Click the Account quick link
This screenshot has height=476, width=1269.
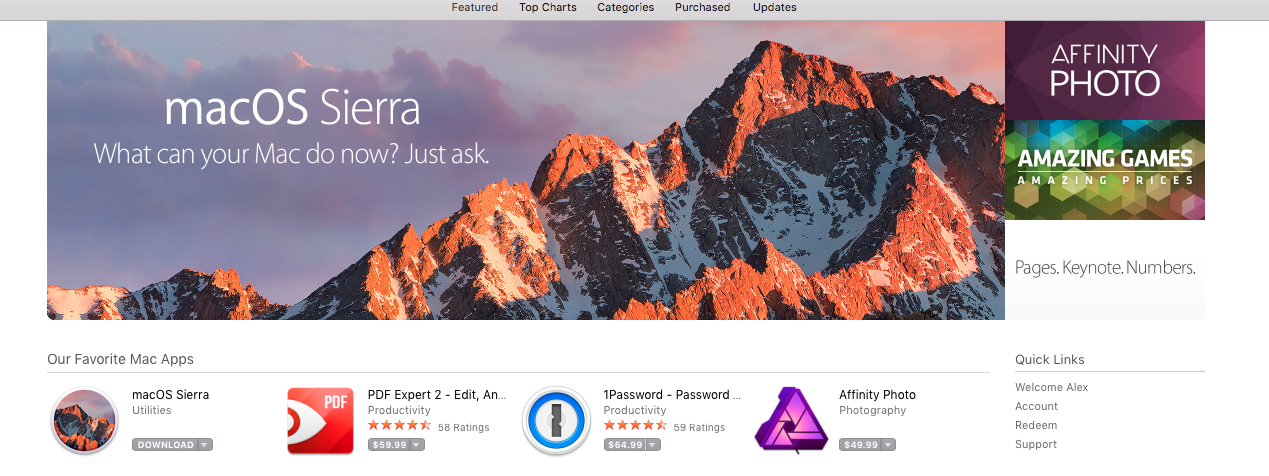click(x=1036, y=406)
